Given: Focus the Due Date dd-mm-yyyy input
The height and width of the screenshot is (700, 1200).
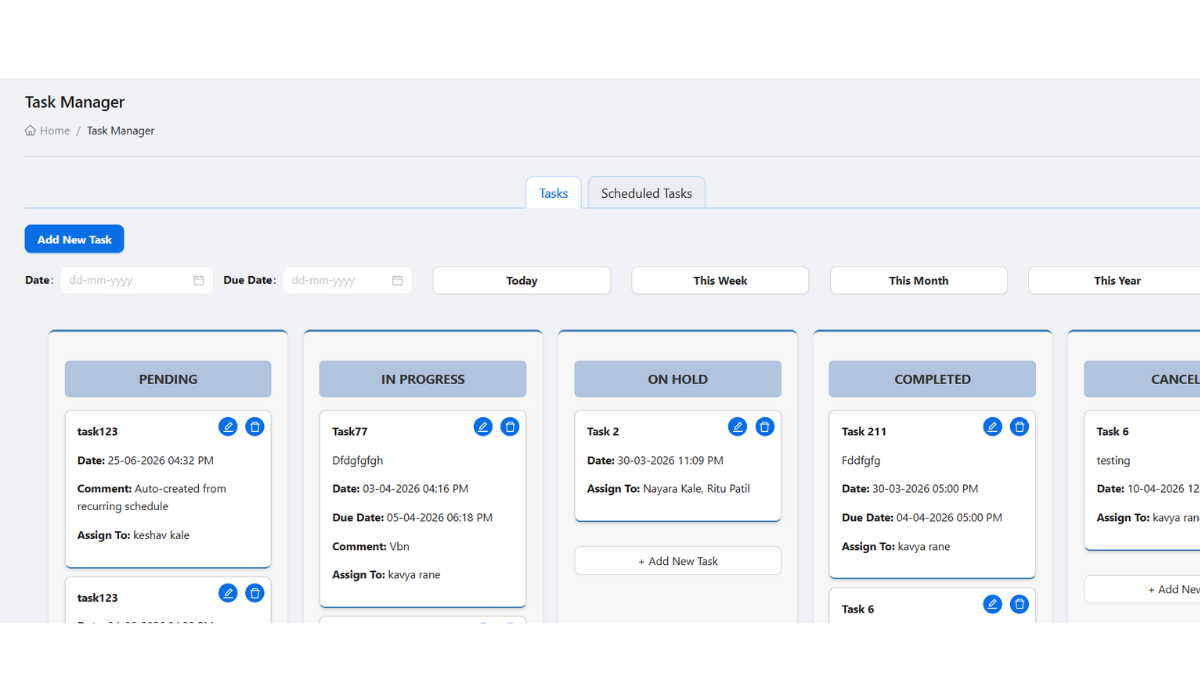Looking at the screenshot, I should [347, 281].
